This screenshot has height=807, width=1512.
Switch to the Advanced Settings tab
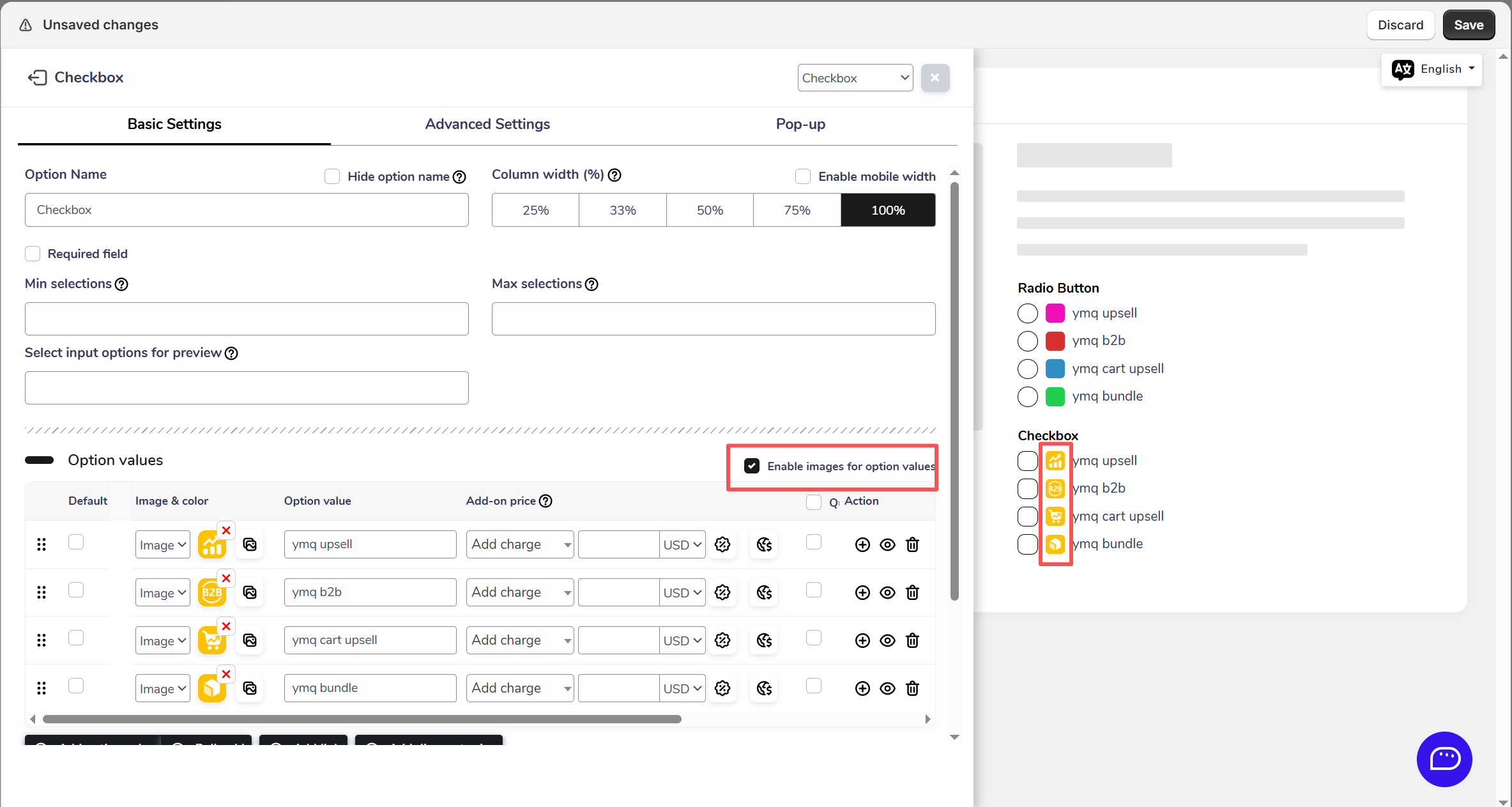[487, 124]
